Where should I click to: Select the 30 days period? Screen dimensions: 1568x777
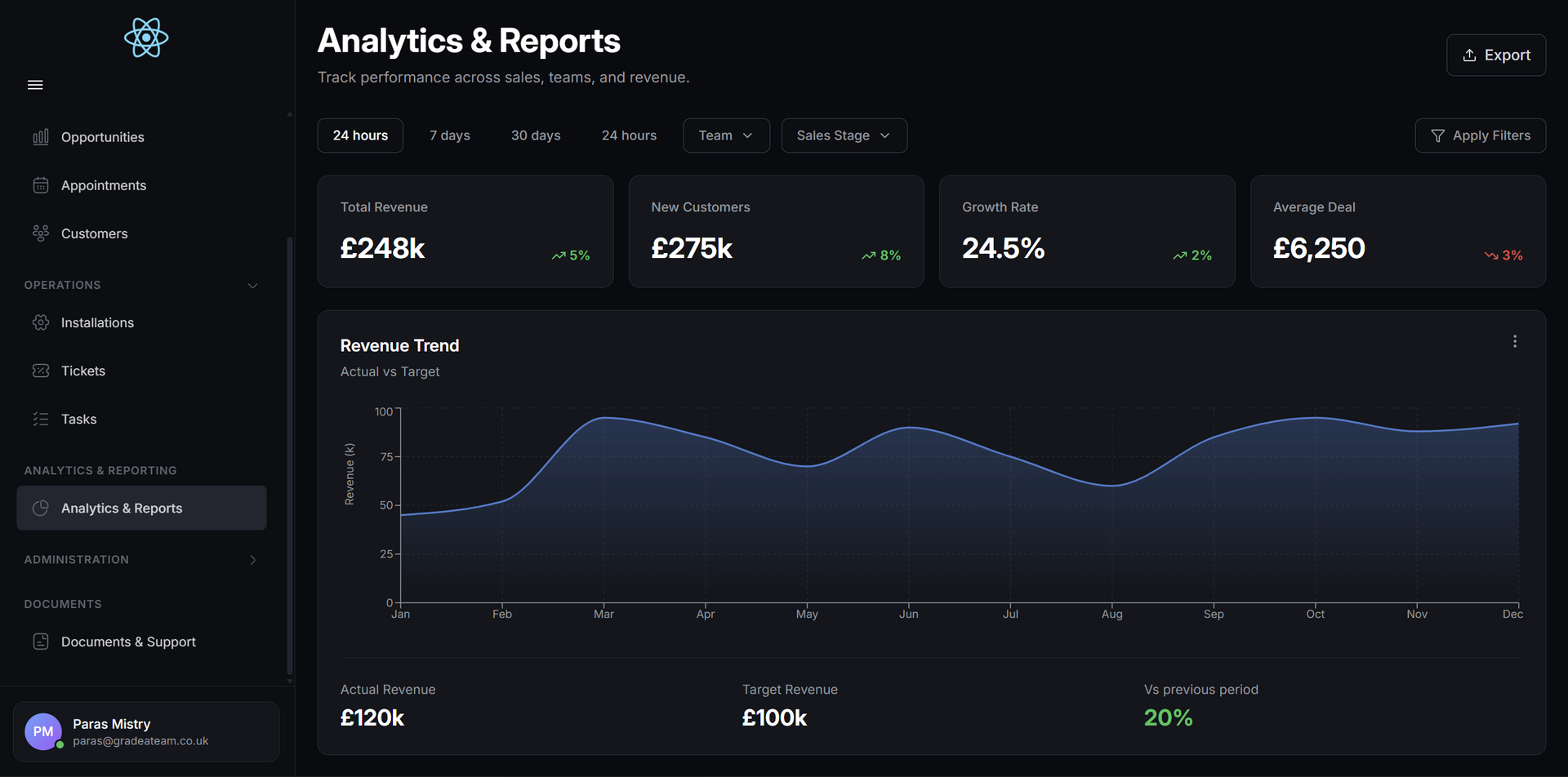[x=535, y=135]
